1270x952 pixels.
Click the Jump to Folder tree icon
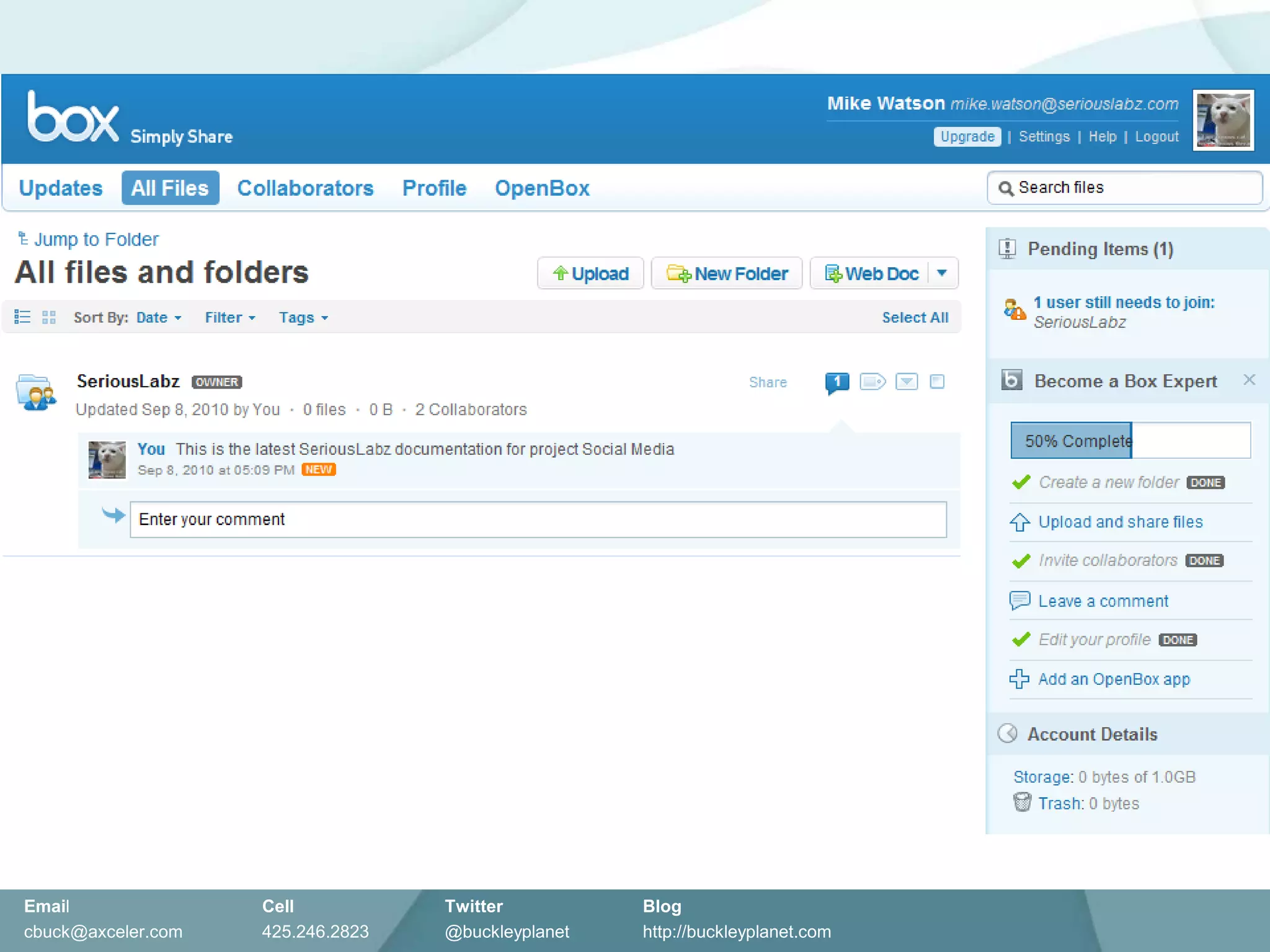[23, 239]
